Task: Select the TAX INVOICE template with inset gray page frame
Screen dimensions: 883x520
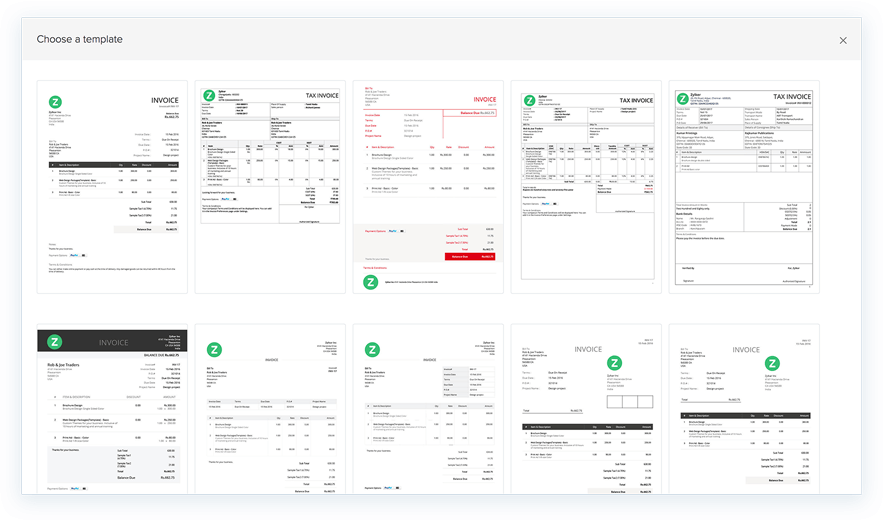Action: click(586, 186)
